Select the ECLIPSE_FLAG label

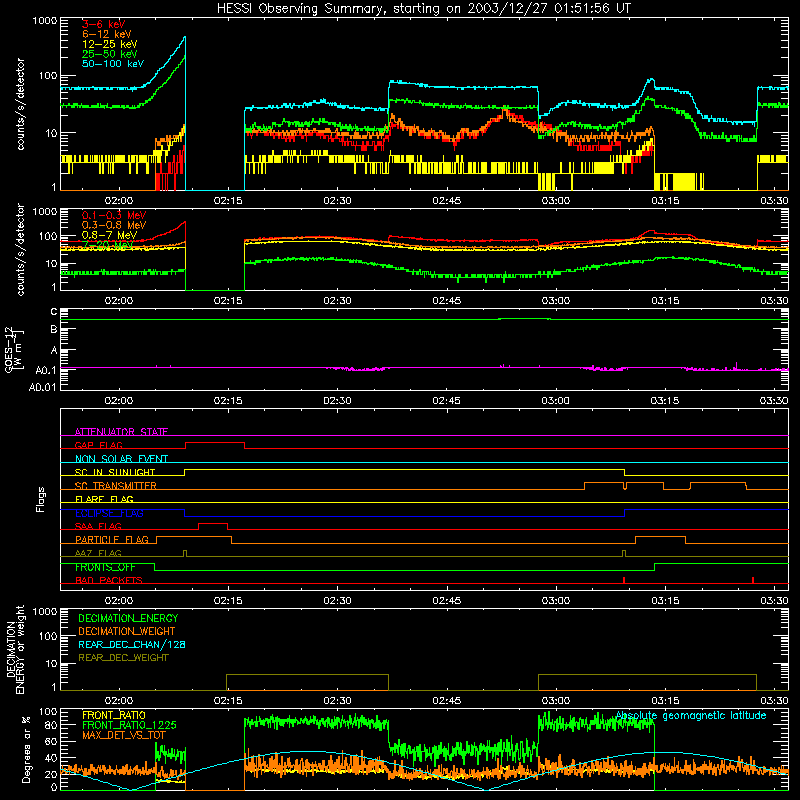click(109, 513)
